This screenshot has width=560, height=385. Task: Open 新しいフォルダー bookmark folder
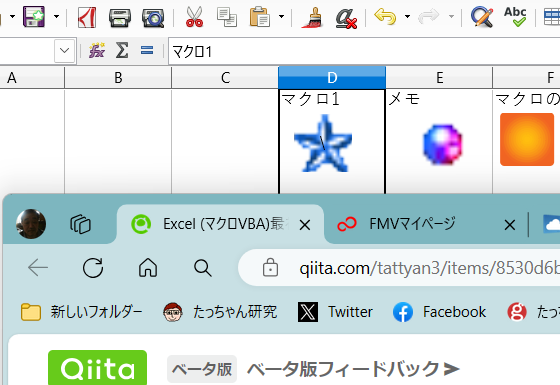coord(82,312)
